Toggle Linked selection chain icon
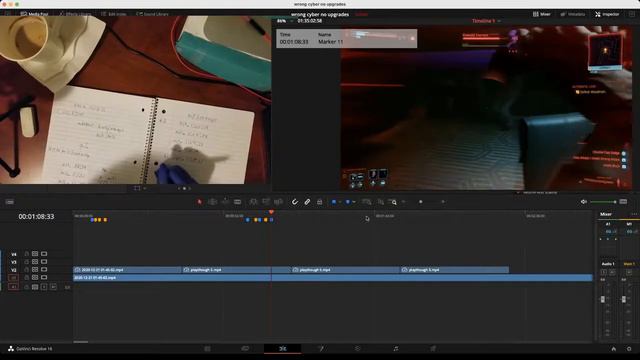The width and height of the screenshot is (640, 360). (307, 202)
